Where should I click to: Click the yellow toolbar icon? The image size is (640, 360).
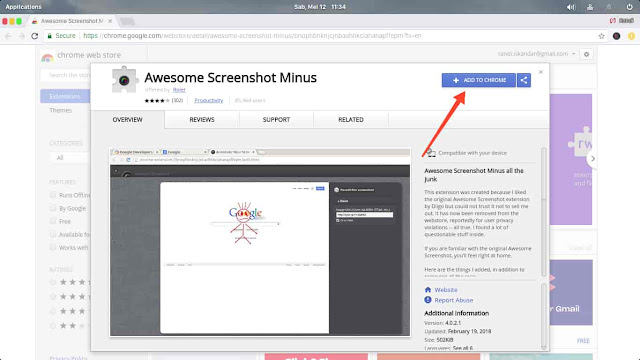[631, 36]
